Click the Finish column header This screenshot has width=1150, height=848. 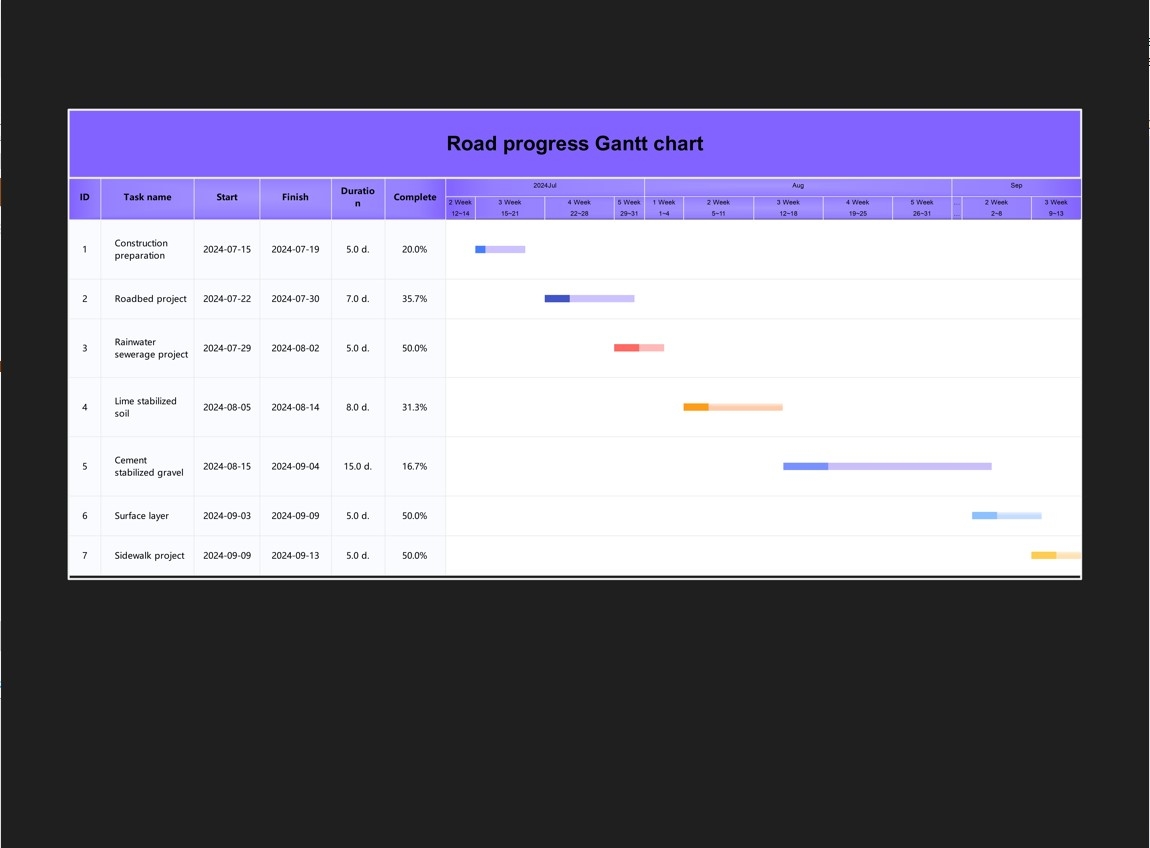pyautogui.click(x=295, y=198)
